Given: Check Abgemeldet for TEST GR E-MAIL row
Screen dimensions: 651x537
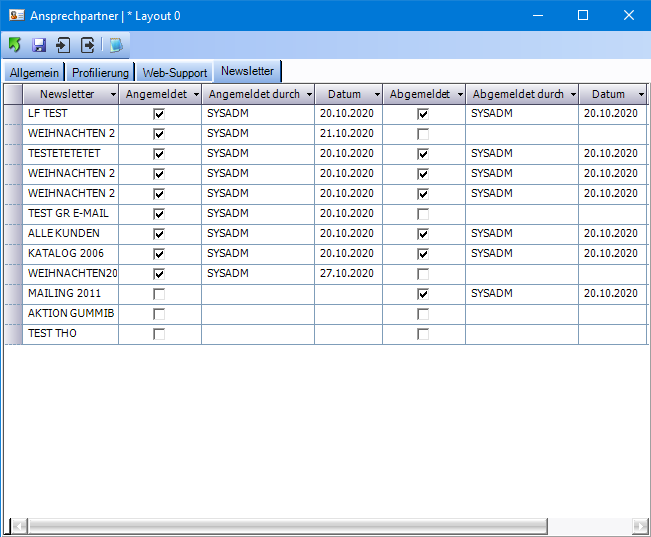Looking at the screenshot, I should click(423, 214).
